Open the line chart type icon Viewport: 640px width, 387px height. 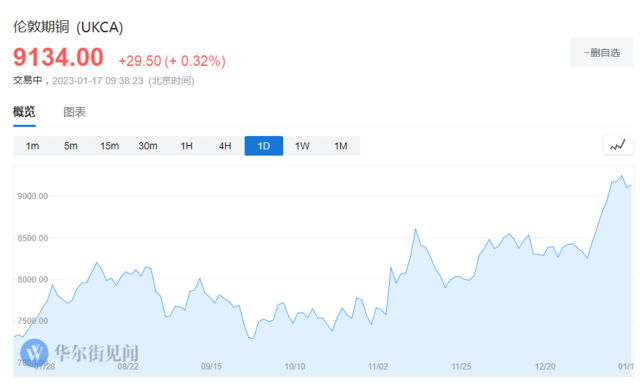(618, 145)
